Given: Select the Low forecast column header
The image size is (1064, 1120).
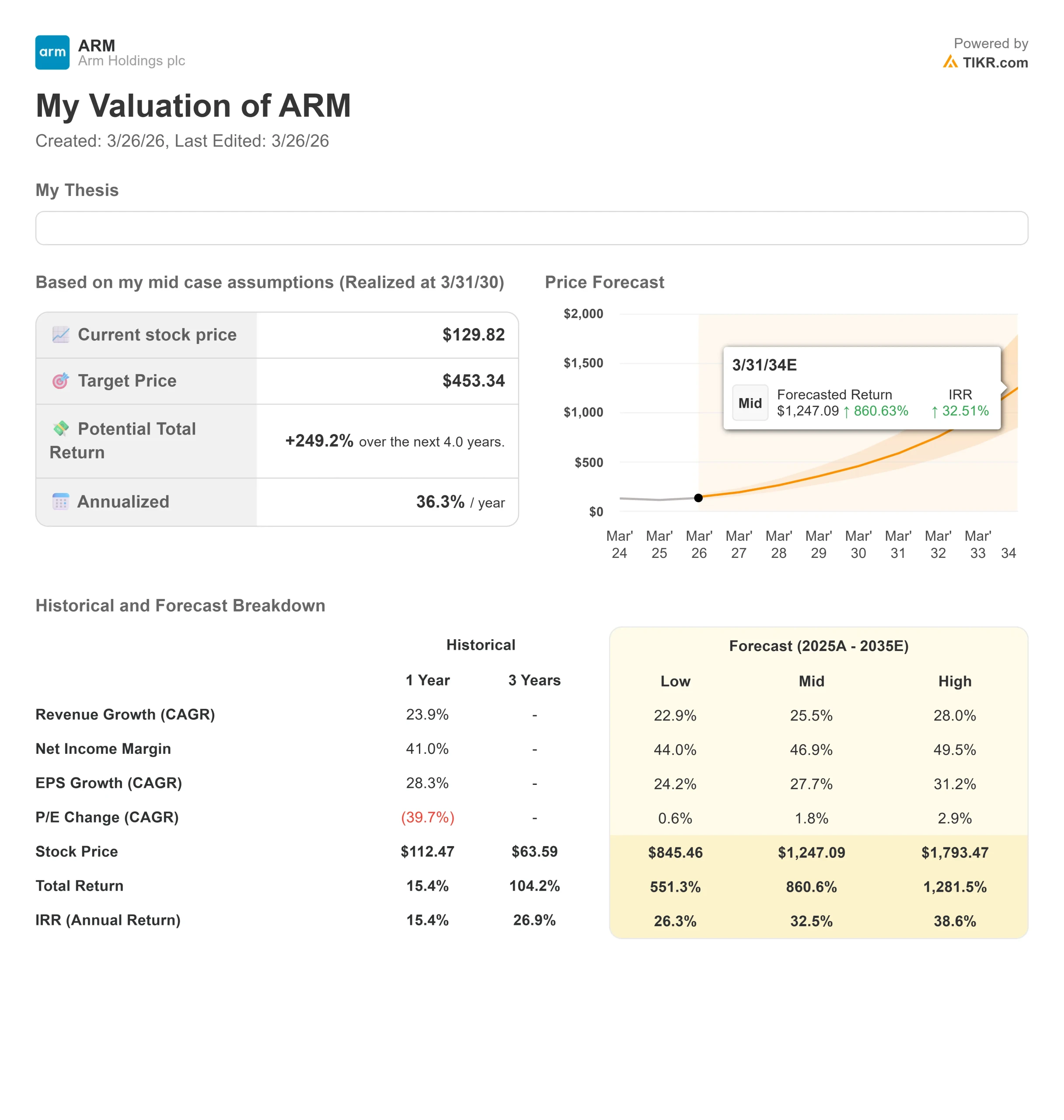Looking at the screenshot, I should click(675, 681).
